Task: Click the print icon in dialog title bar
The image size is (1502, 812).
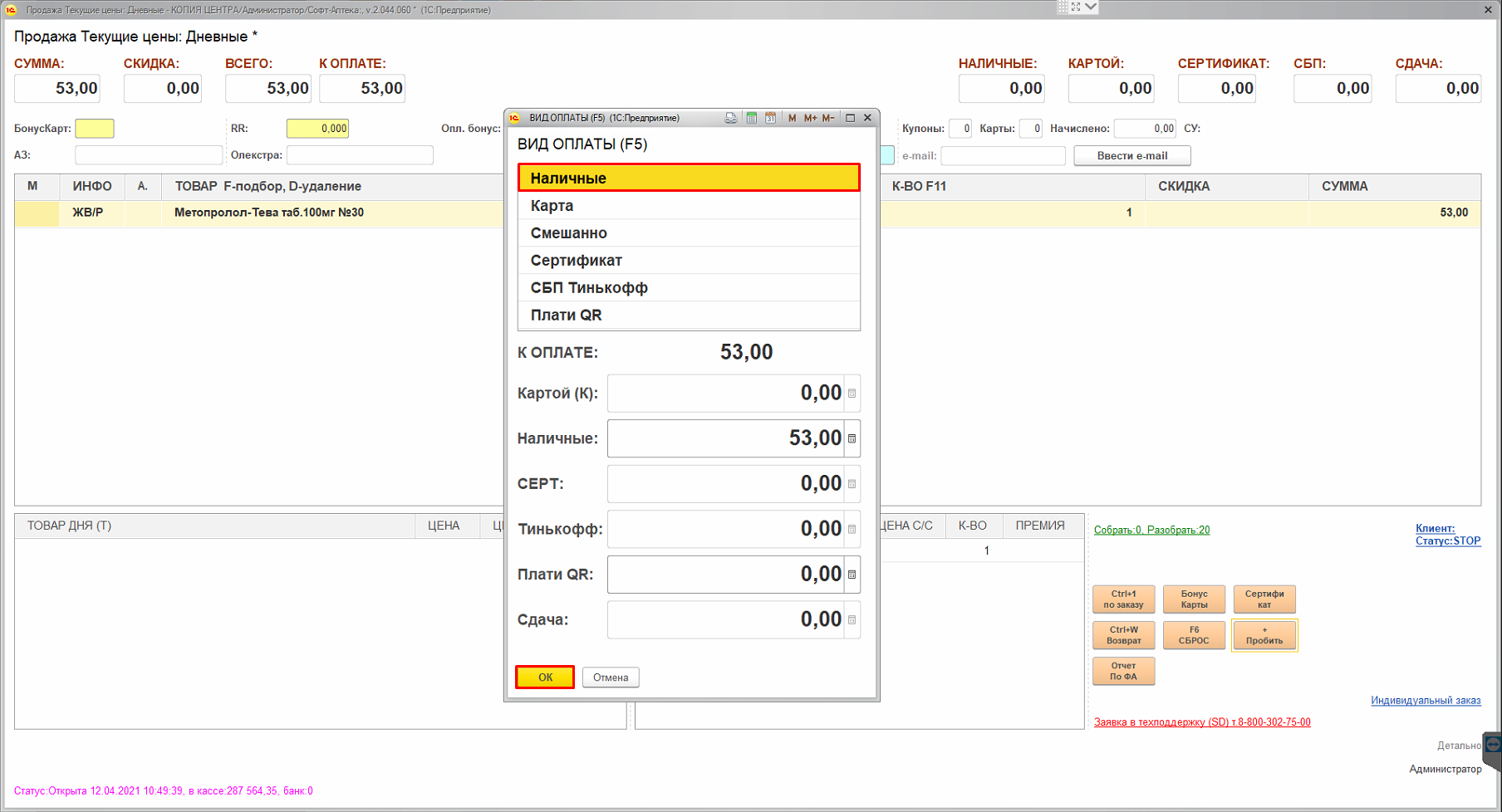Action: point(730,118)
